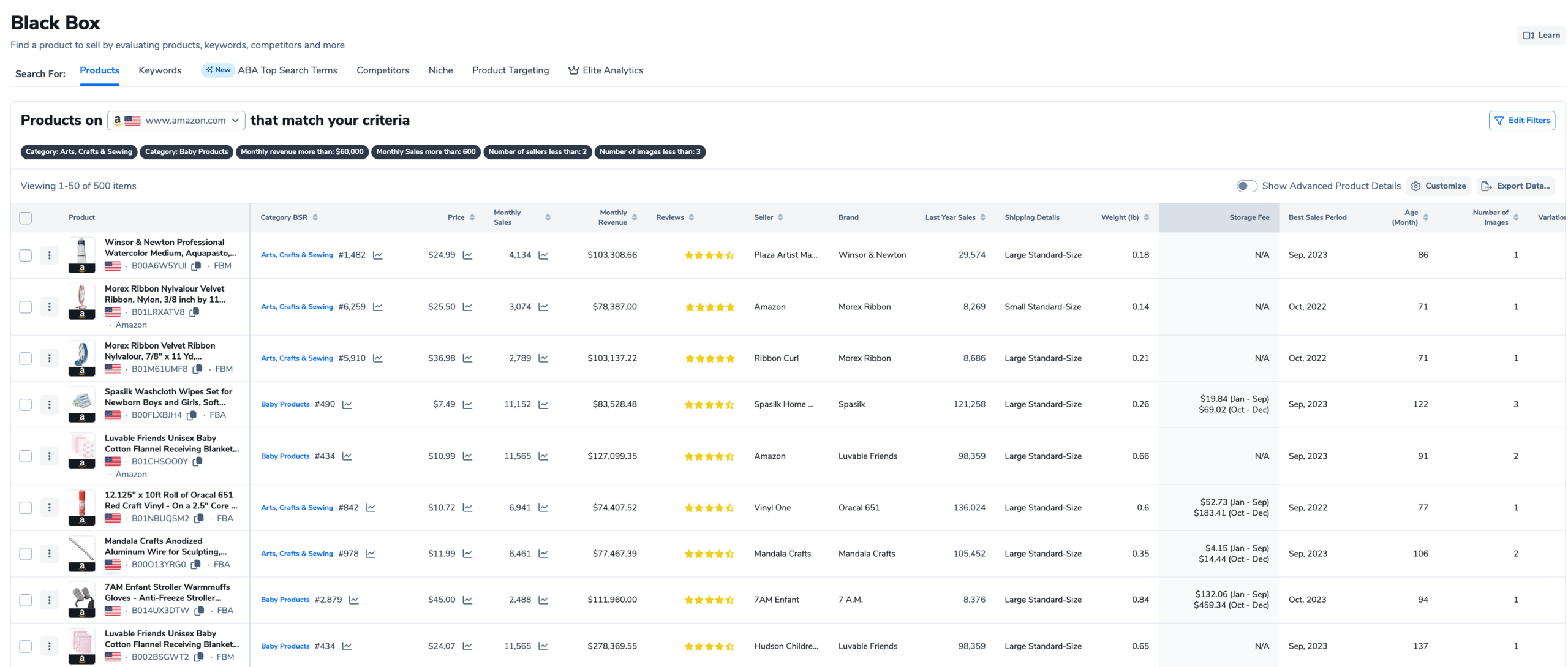Click the Edit Filters button
Screen dimensions: 1568x667
click(1521, 121)
